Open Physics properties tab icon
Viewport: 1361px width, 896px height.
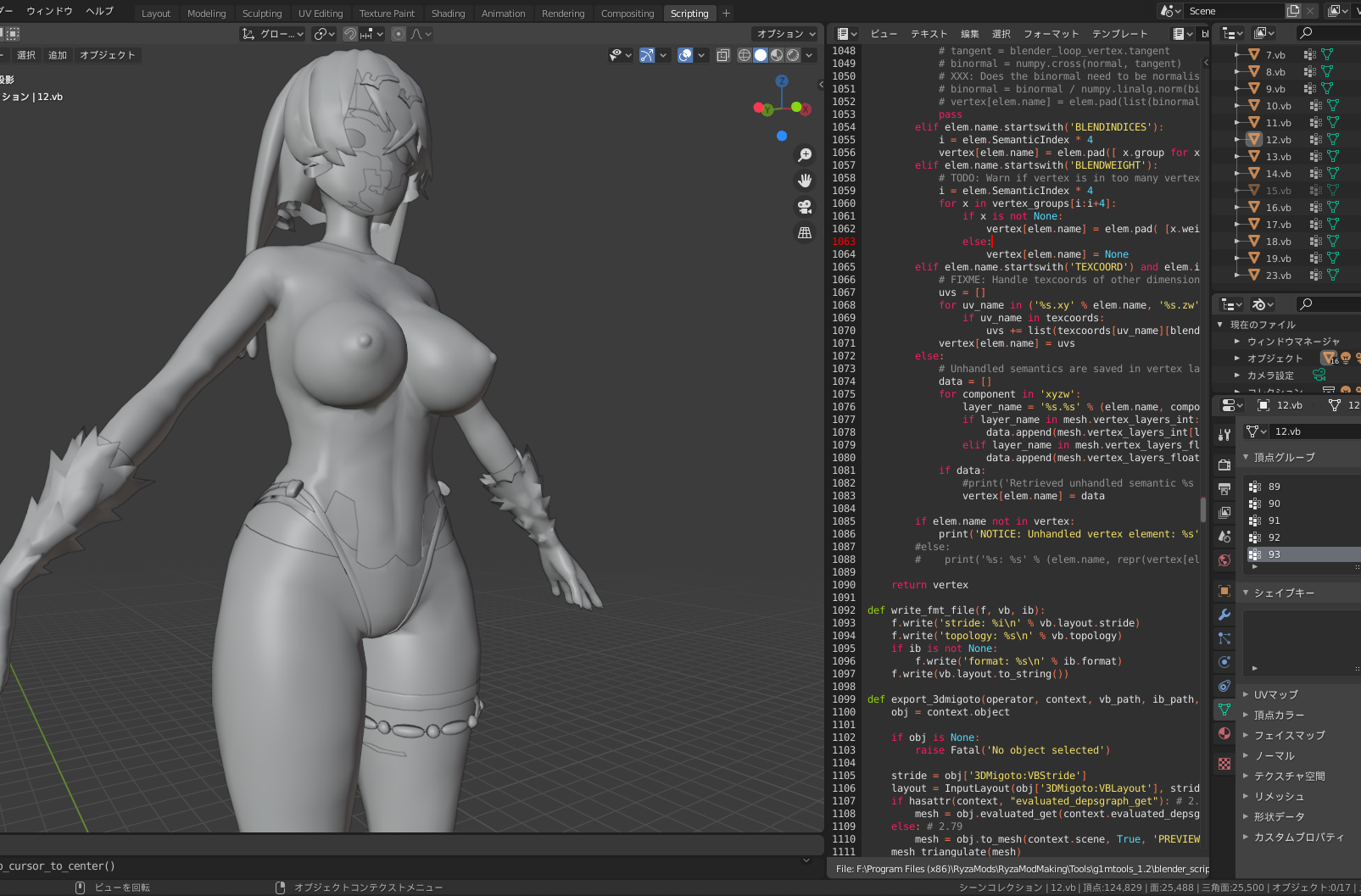1224,662
